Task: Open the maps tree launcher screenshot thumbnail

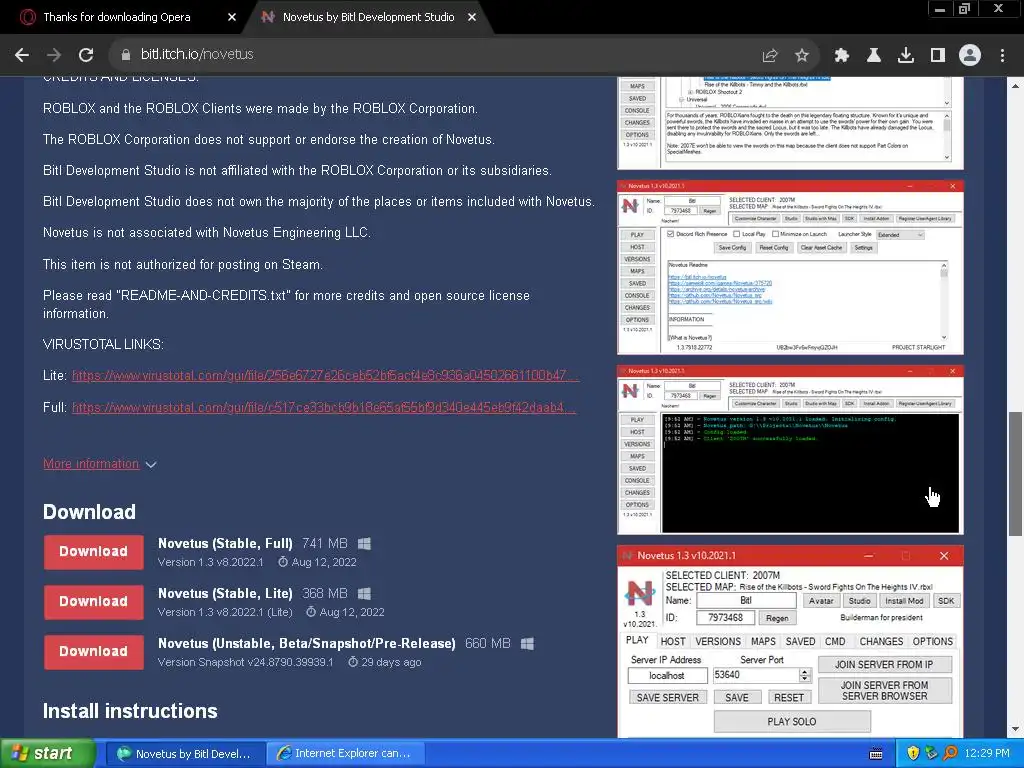Action: coord(790,122)
